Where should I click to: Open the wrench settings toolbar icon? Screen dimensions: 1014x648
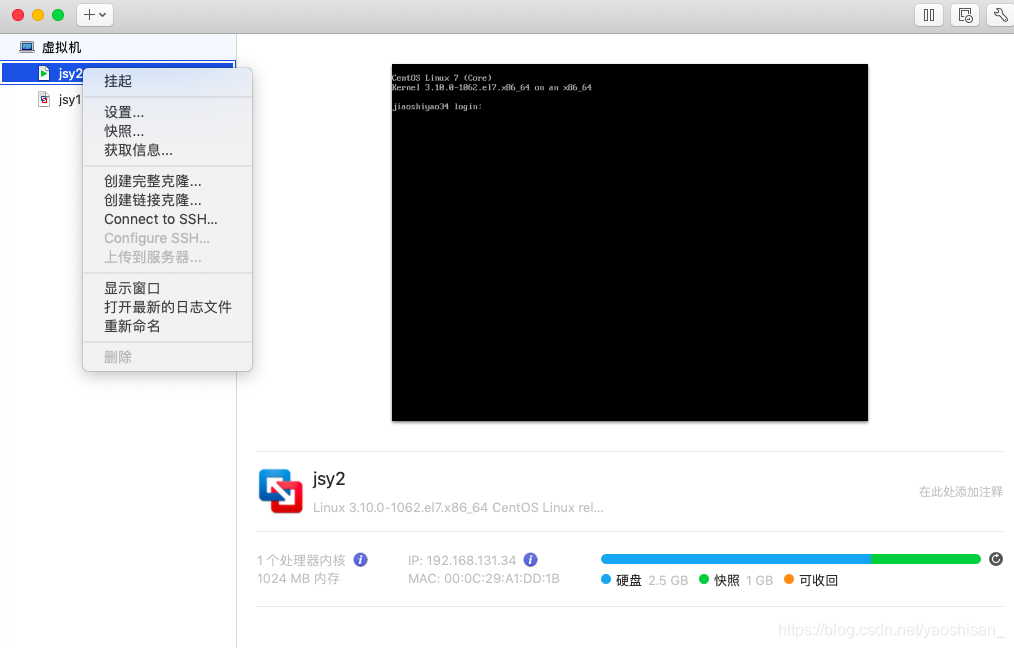(x=1000, y=15)
